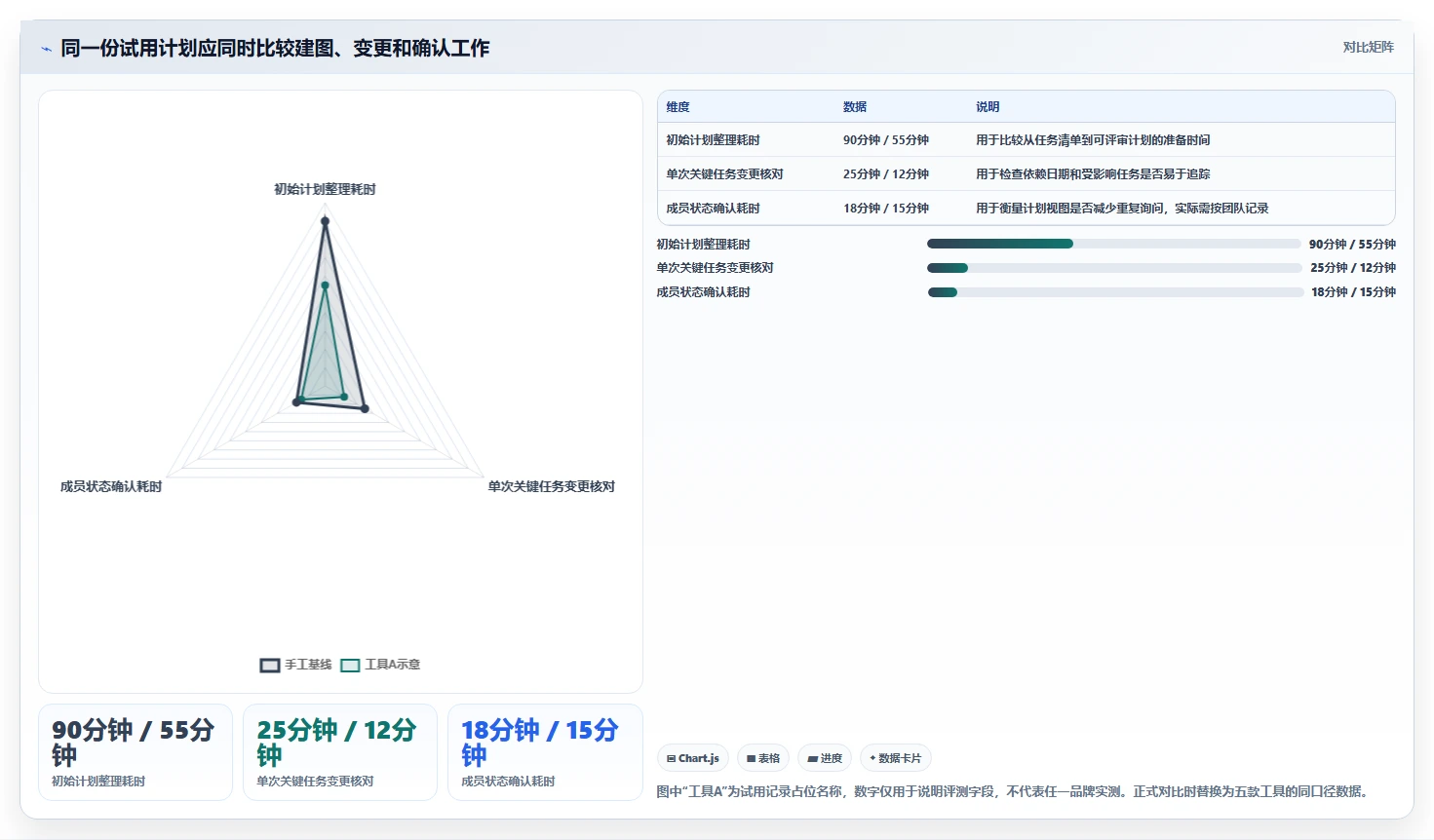
Task: Click table value 90分钟 / 55分钟
Action: click(x=886, y=140)
